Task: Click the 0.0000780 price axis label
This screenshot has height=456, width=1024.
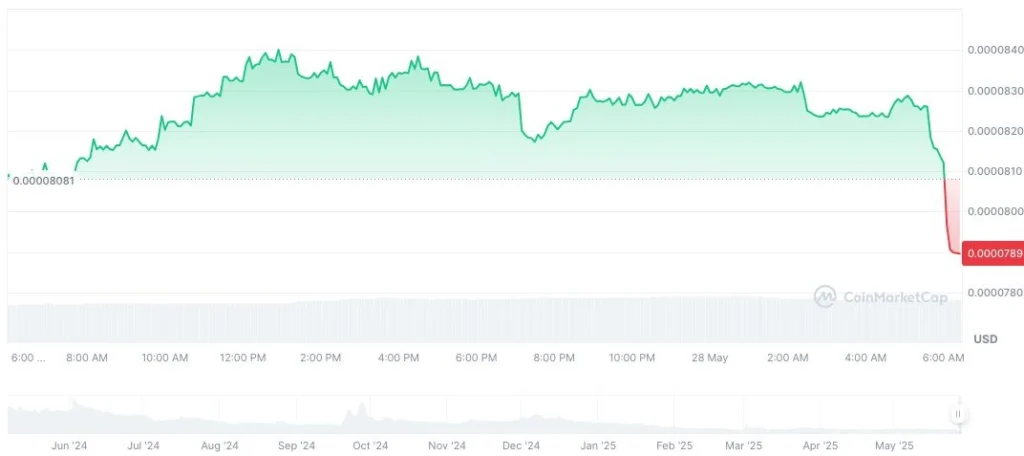Action: [992, 293]
